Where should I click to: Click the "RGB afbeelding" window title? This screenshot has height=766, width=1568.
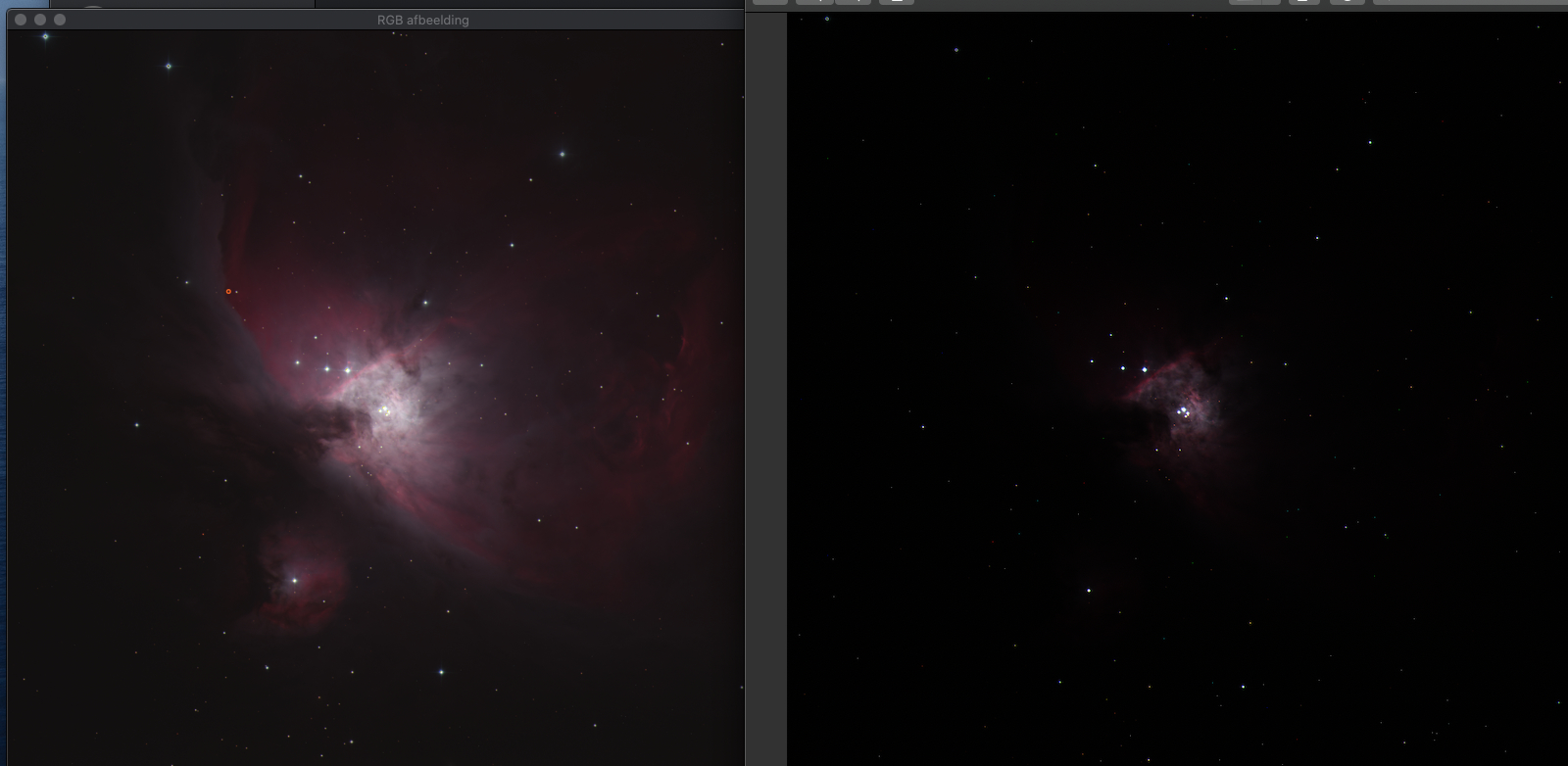[x=422, y=20]
